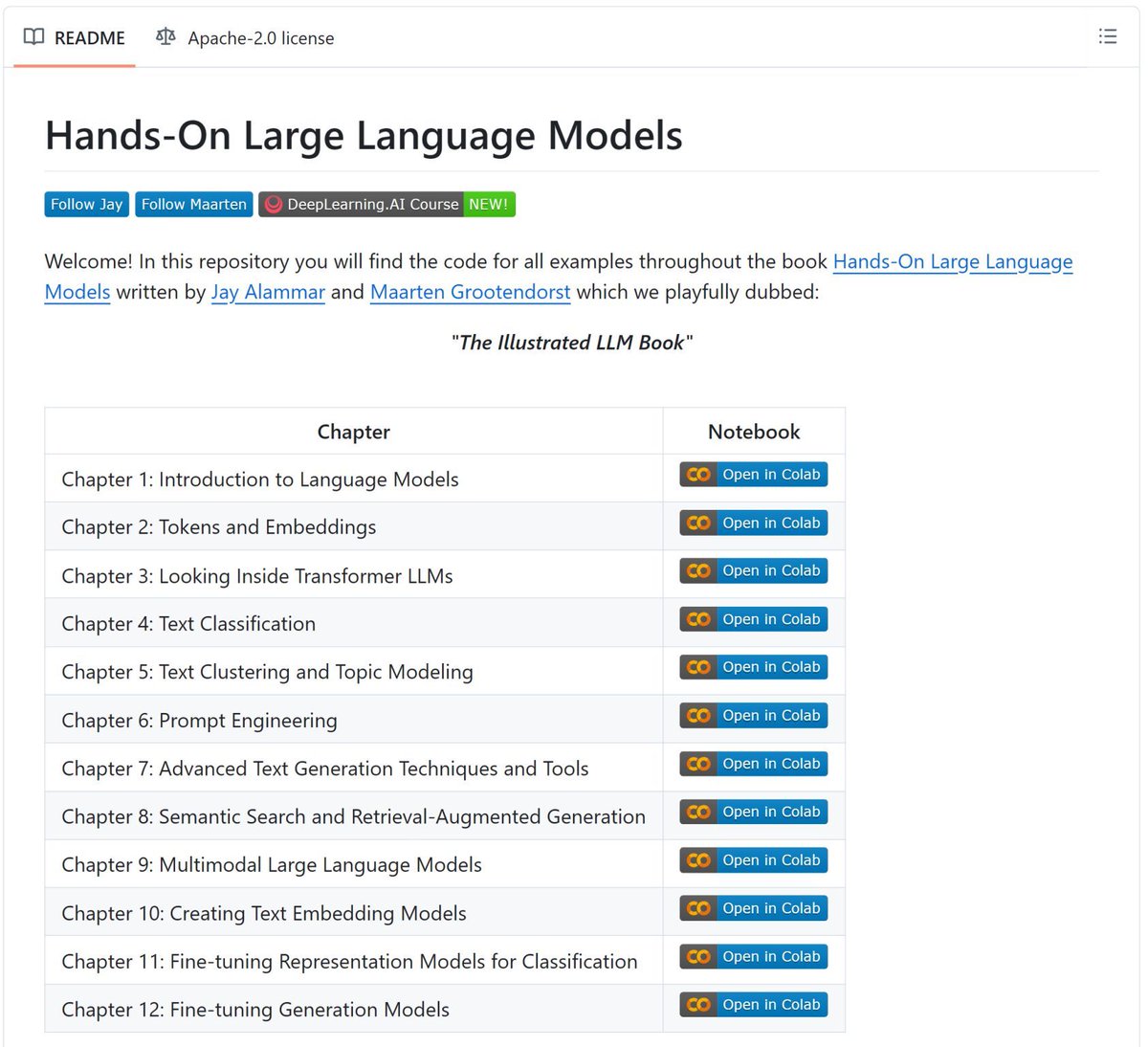Open the README outline menu at top right
This screenshot has height=1047, width=1148.
pyautogui.click(x=1107, y=36)
